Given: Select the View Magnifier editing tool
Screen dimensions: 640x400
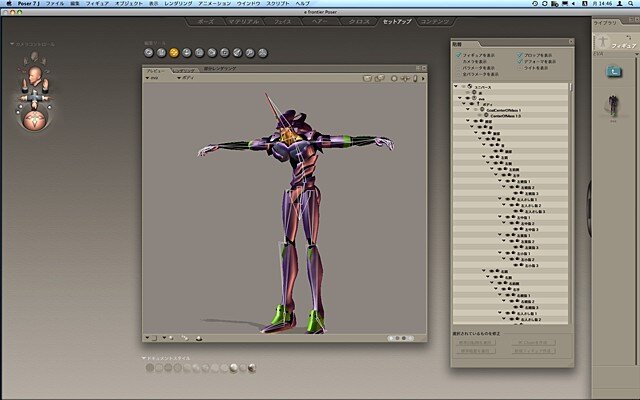Looking at the screenshot, I should (250, 53).
